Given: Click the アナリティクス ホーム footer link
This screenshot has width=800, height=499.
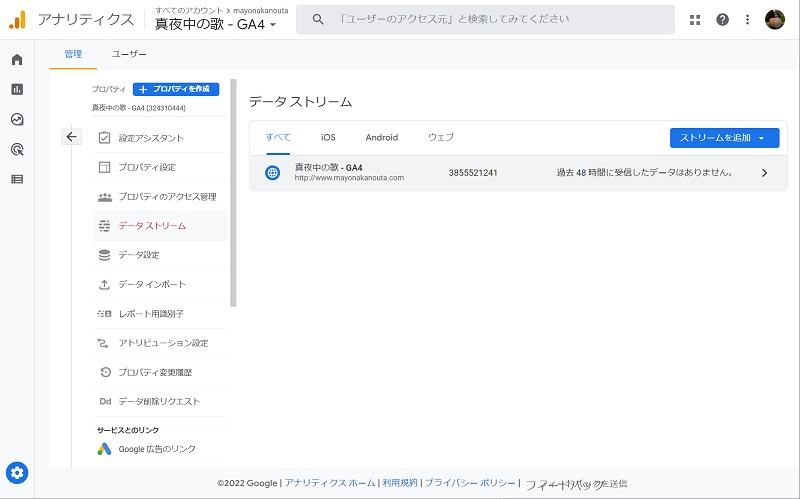Looking at the screenshot, I should [x=330, y=483].
